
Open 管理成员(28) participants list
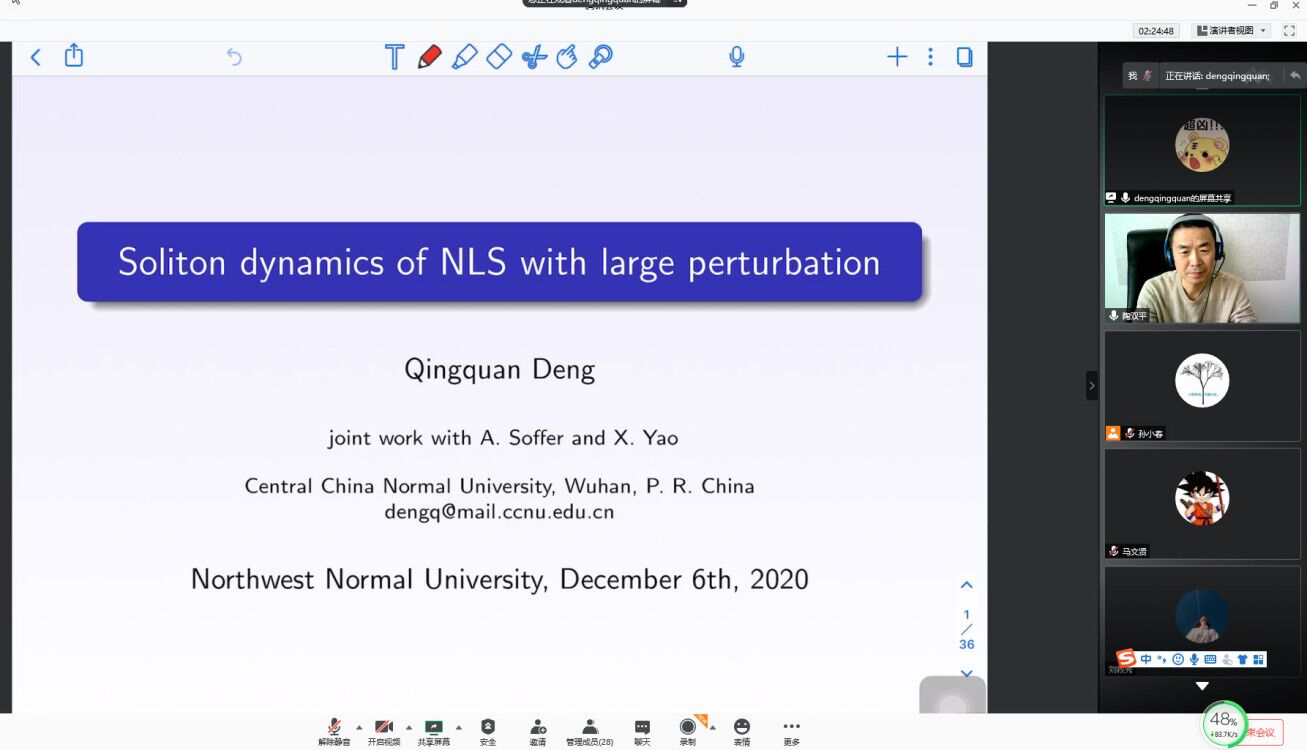(590, 731)
